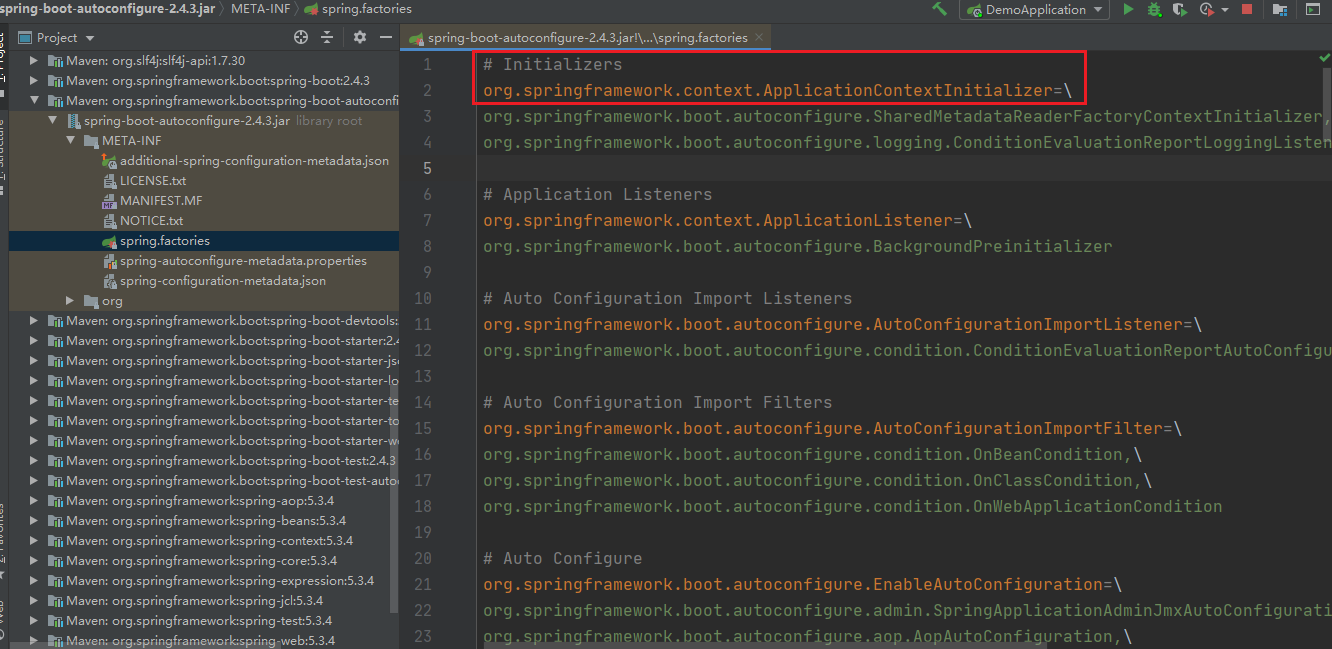Click the META-INF folder icon in tree
1332x649 pixels.
[92, 141]
